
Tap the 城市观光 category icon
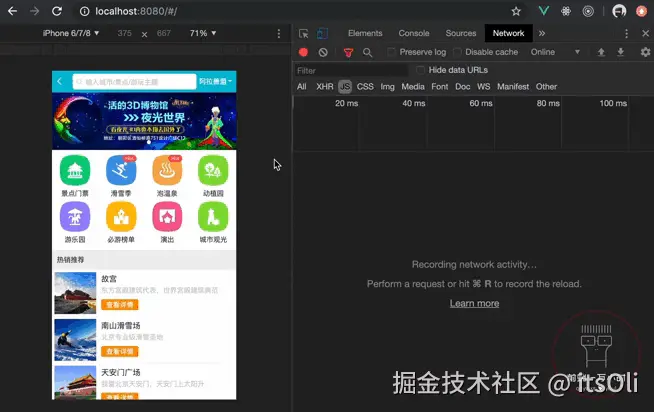click(x=213, y=216)
